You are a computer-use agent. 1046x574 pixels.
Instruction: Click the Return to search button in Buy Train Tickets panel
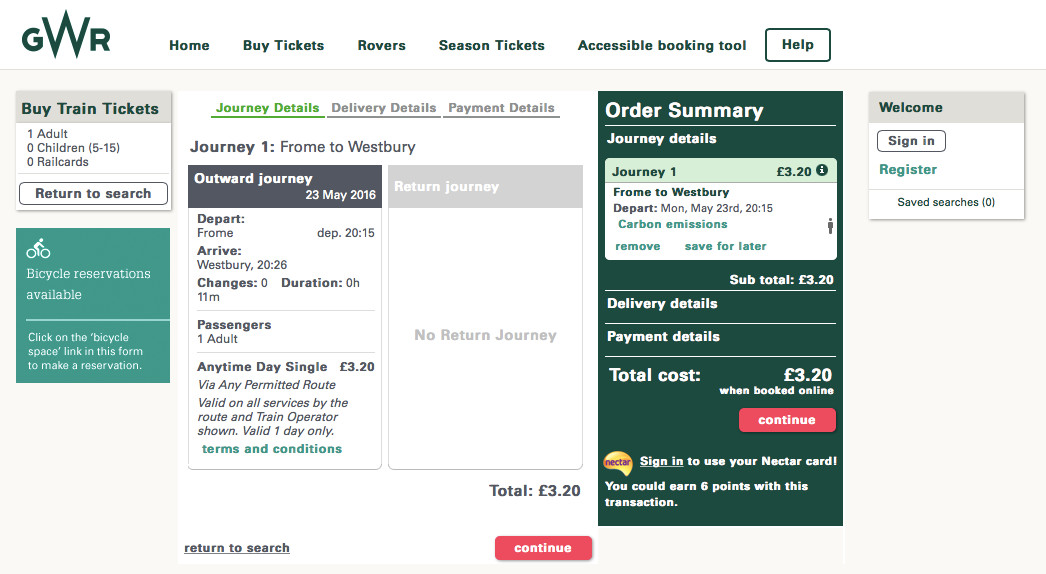93,194
